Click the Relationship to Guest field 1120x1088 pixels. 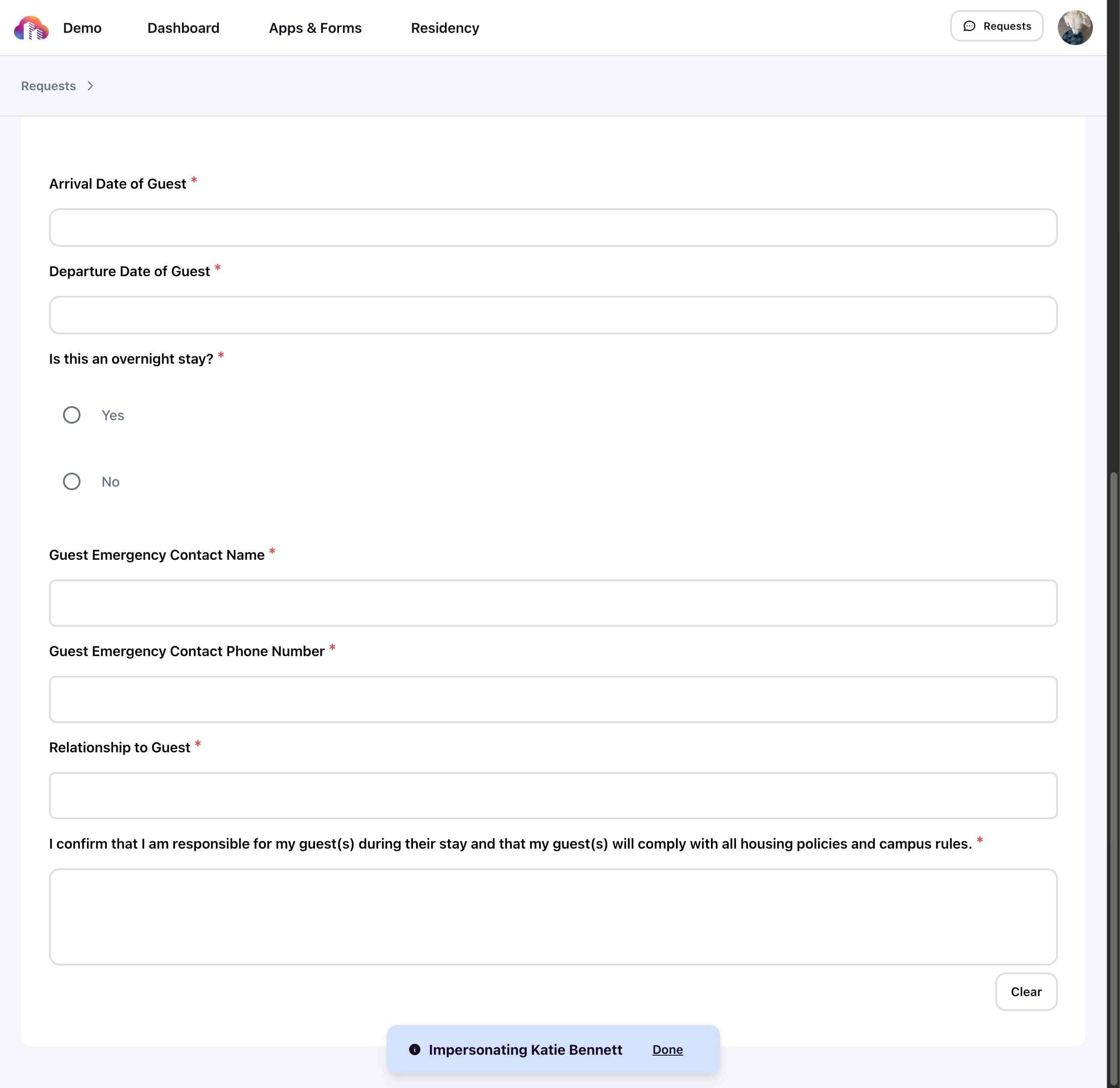(553, 795)
